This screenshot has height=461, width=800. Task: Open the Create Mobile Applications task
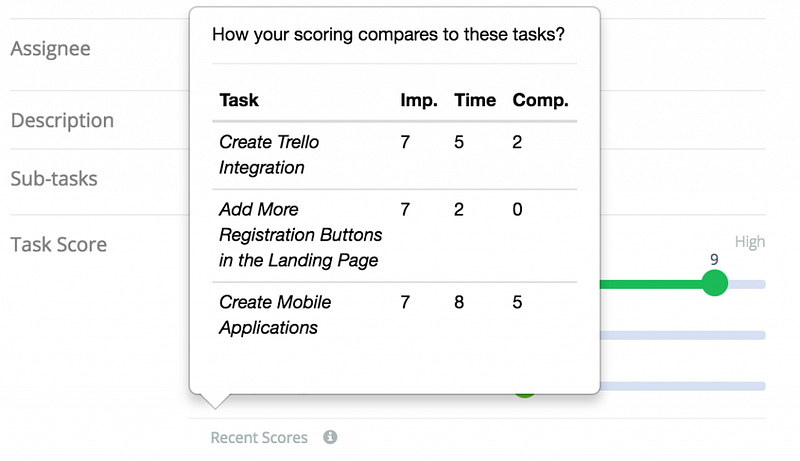(275, 315)
